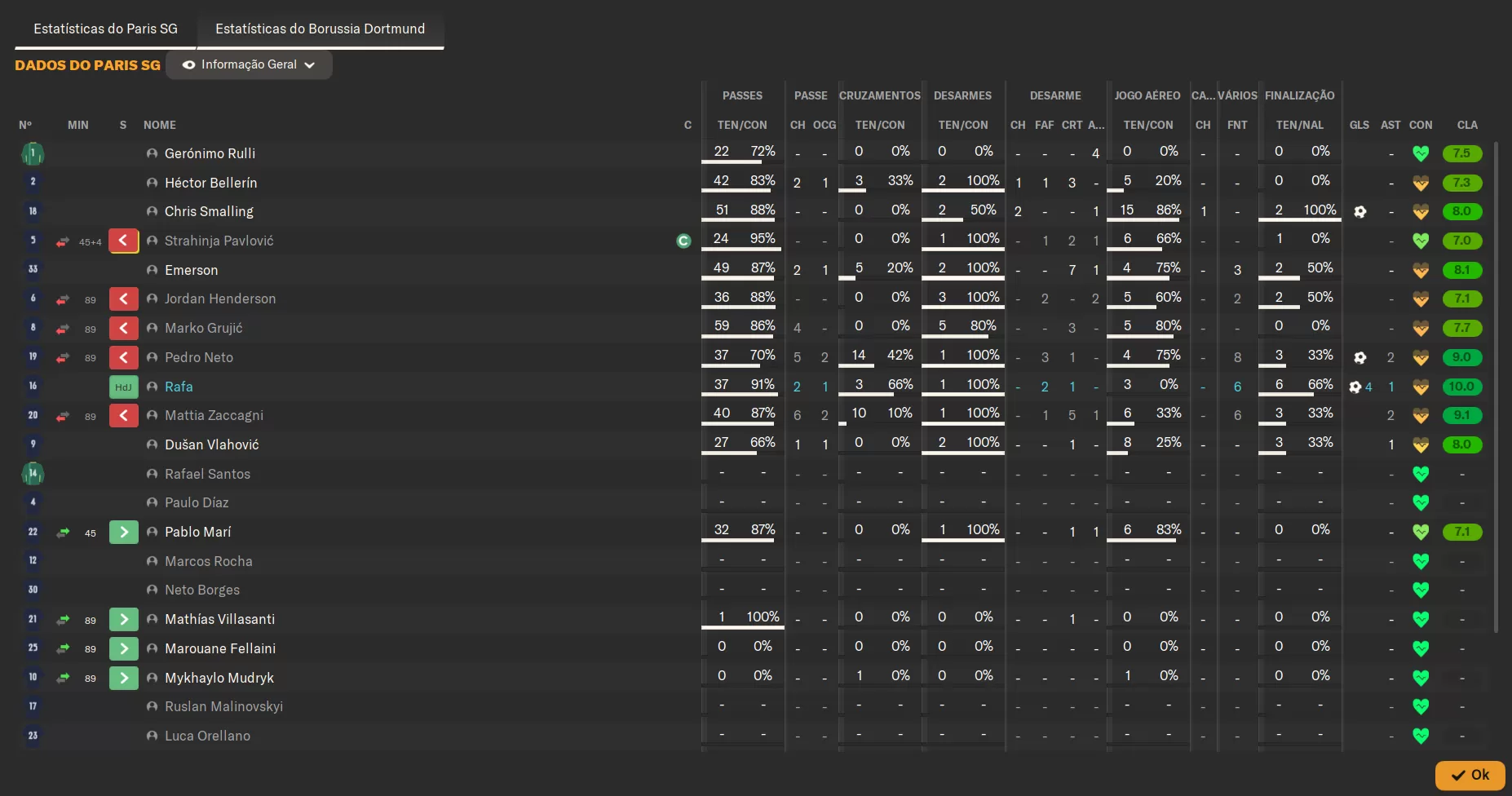Click green swap arrows for Pablo Marí
The height and width of the screenshot is (796, 1512).
coord(63,532)
